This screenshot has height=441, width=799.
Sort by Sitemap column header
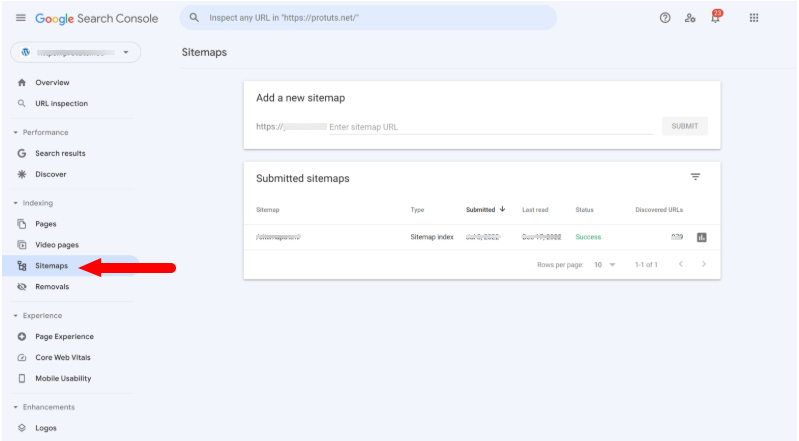tap(268, 210)
